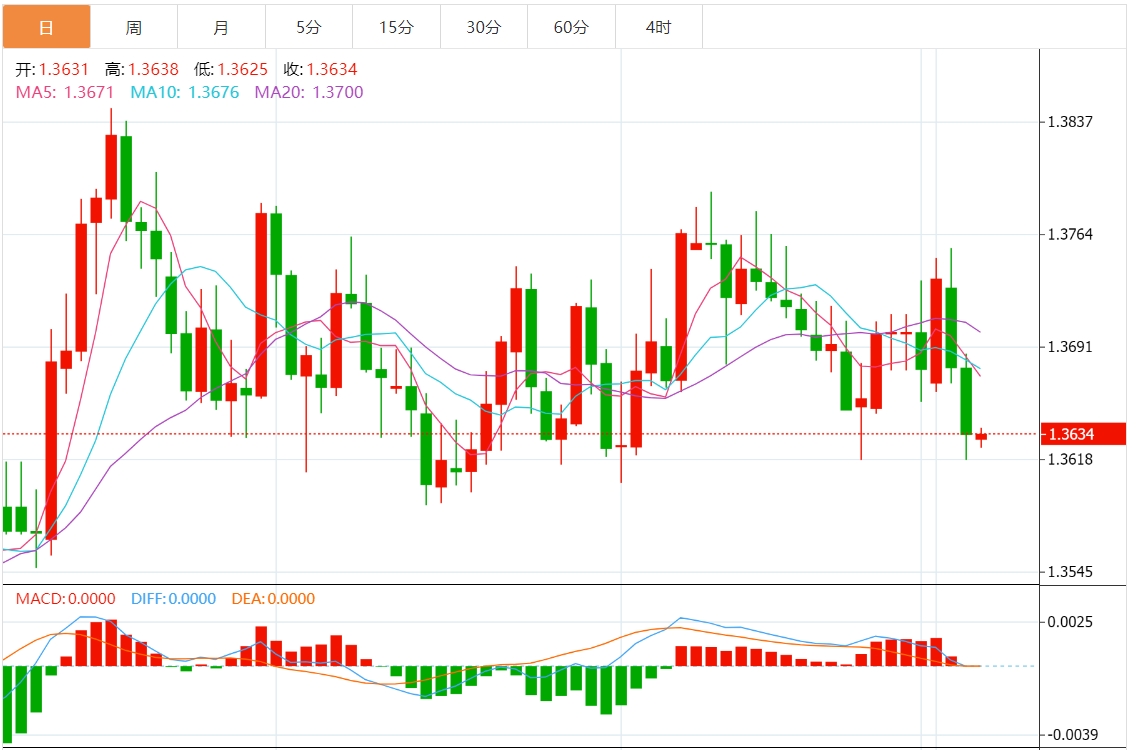1137x750 pixels.
Task: Open the 30分 interval tab
Action: click(x=484, y=28)
